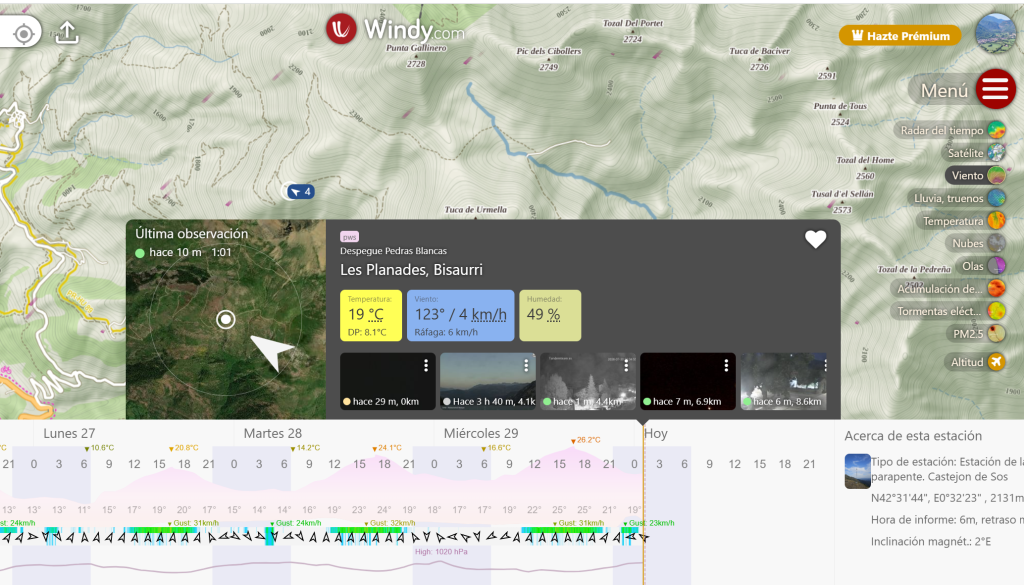
Task: Click the Temperatura round icon
Action: click(x=997, y=221)
